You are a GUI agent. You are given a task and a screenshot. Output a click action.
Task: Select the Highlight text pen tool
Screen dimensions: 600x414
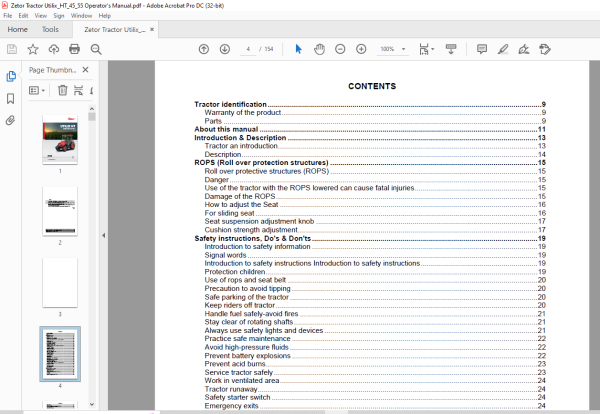503,49
